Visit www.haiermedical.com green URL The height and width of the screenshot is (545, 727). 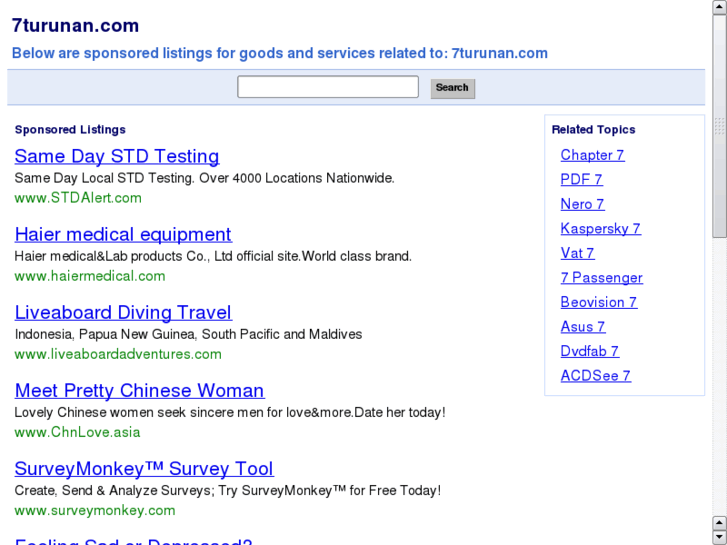pos(90,276)
